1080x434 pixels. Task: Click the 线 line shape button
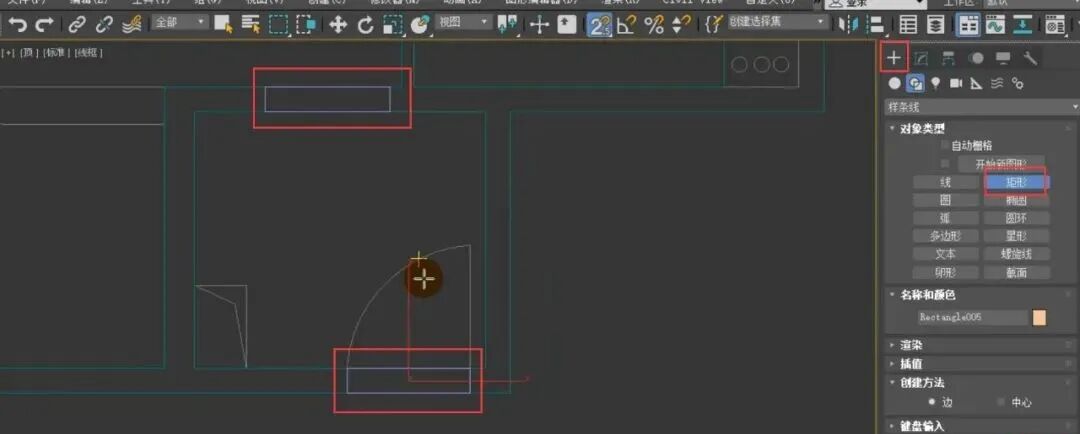click(946, 183)
